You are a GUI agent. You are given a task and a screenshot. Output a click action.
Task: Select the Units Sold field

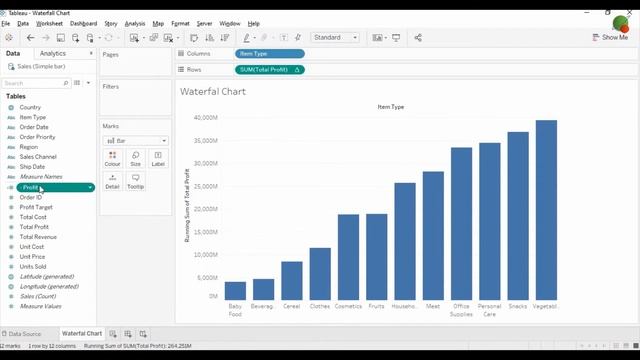[33, 267]
